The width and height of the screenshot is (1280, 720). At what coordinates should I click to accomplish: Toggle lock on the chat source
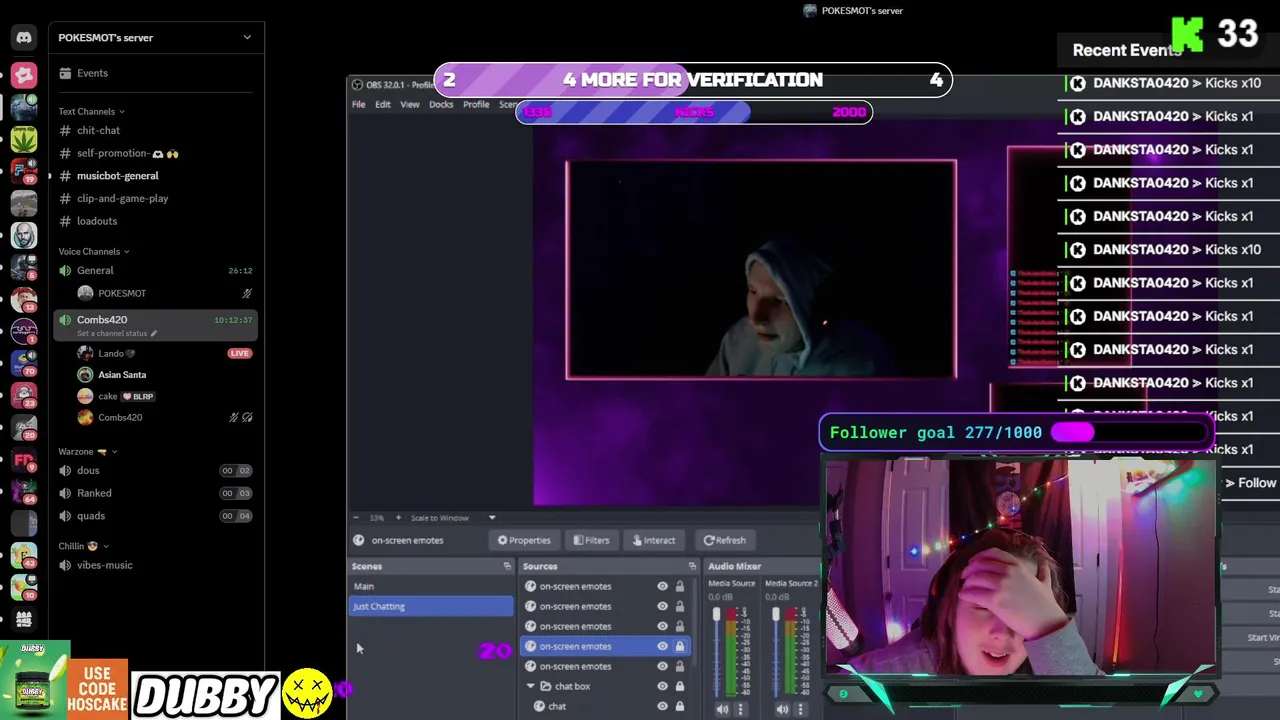click(680, 706)
